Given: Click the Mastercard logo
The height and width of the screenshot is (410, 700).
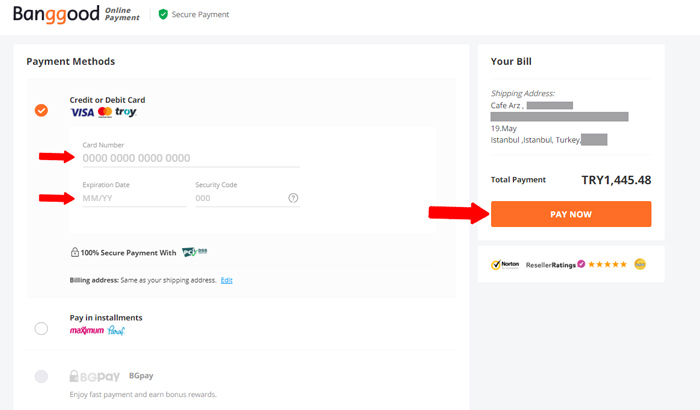Looking at the screenshot, I should (105, 112).
